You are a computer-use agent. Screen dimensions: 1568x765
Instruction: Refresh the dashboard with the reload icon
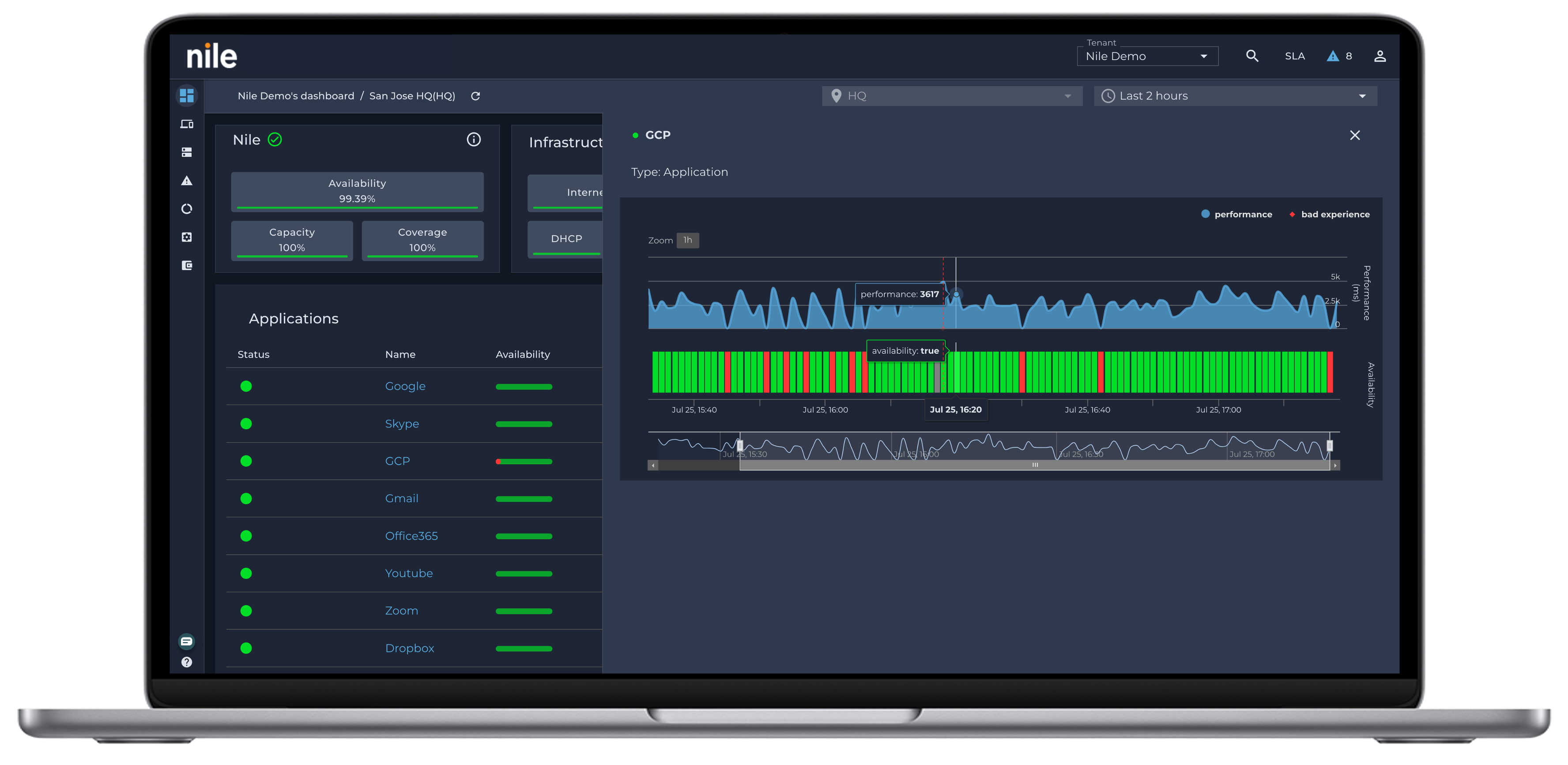pos(475,96)
